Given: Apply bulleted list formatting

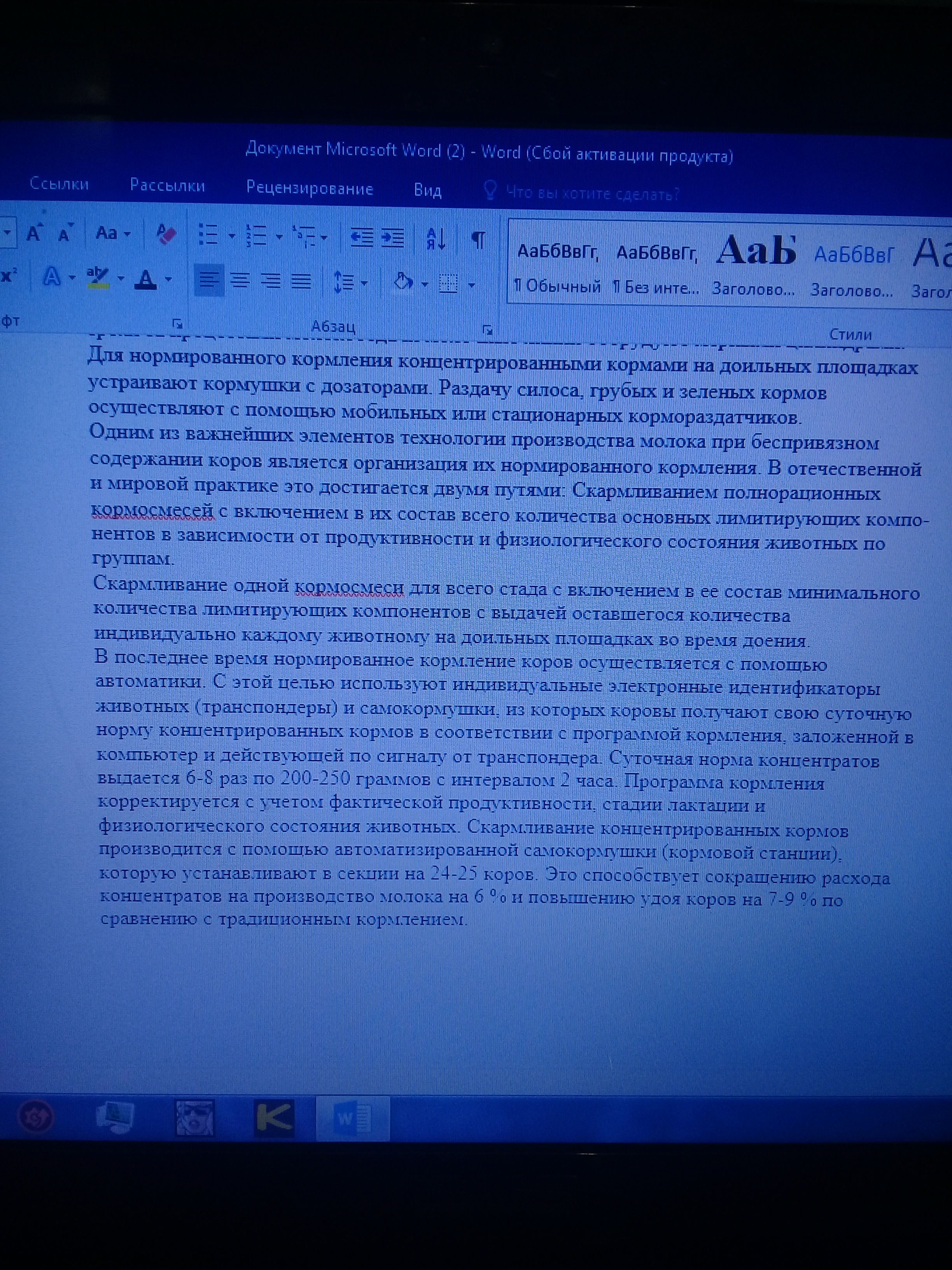Looking at the screenshot, I should click(208, 235).
